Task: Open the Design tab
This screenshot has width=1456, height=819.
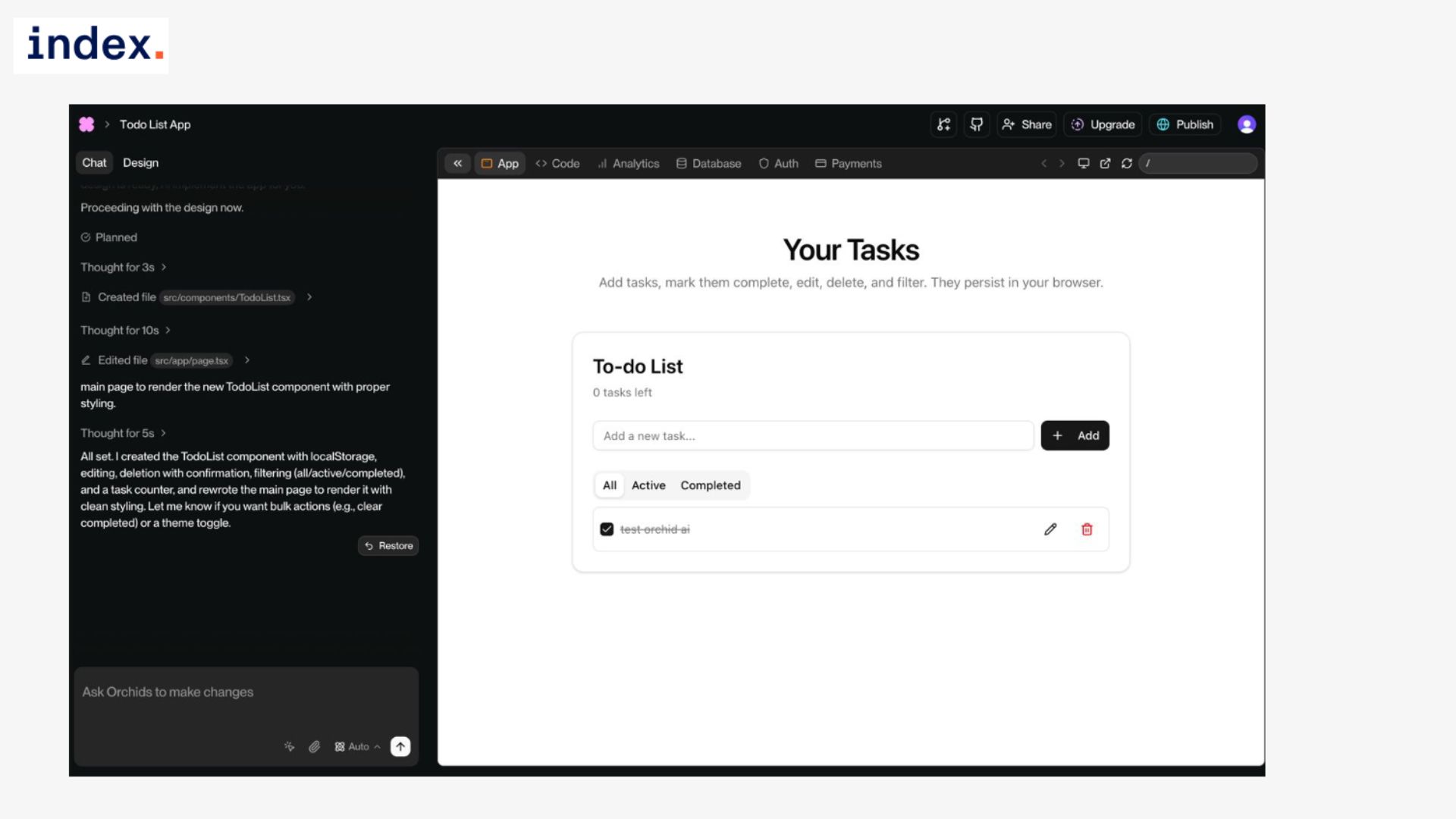Action: (x=140, y=162)
